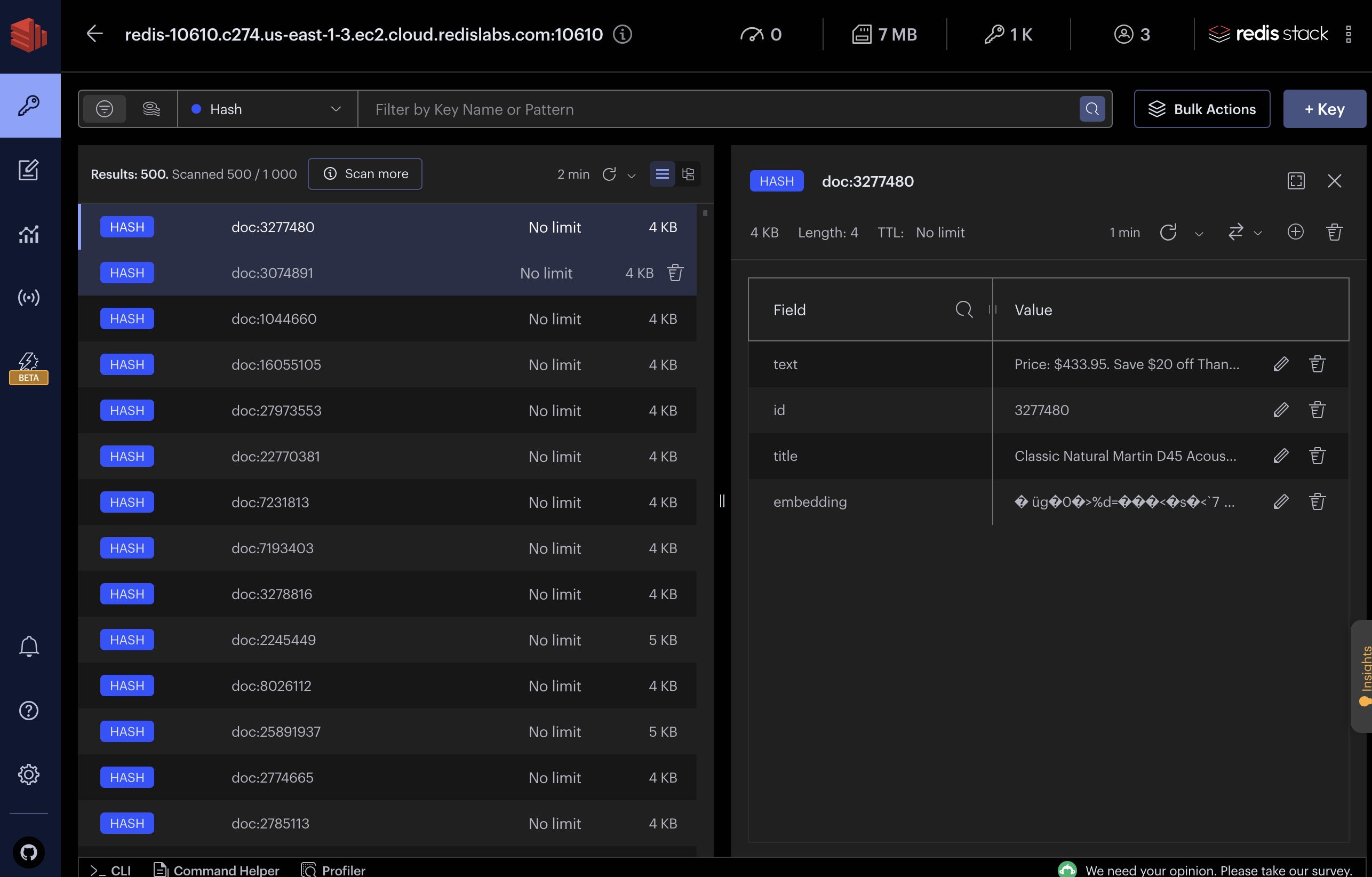Switch the key list to tree view
The height and width of the screenshot is (877, 1372).
point(688,174)
